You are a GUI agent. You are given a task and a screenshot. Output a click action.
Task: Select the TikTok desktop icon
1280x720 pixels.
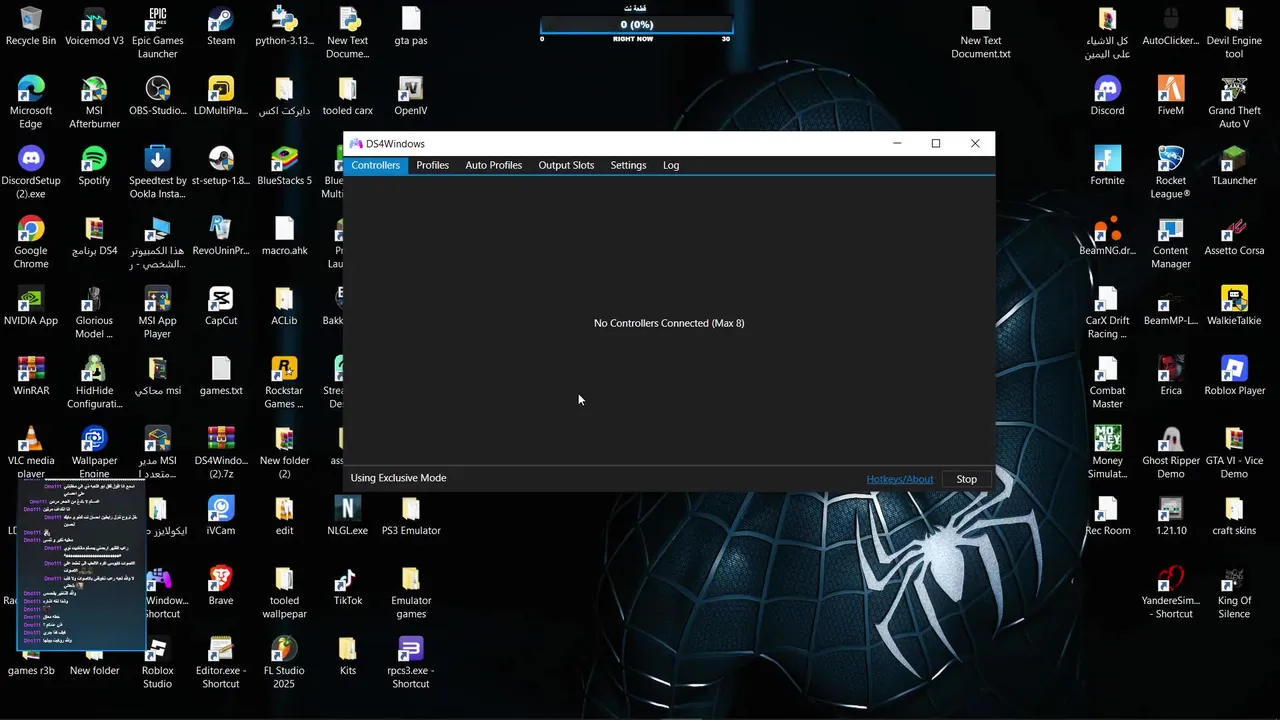[x=348, y=587]
